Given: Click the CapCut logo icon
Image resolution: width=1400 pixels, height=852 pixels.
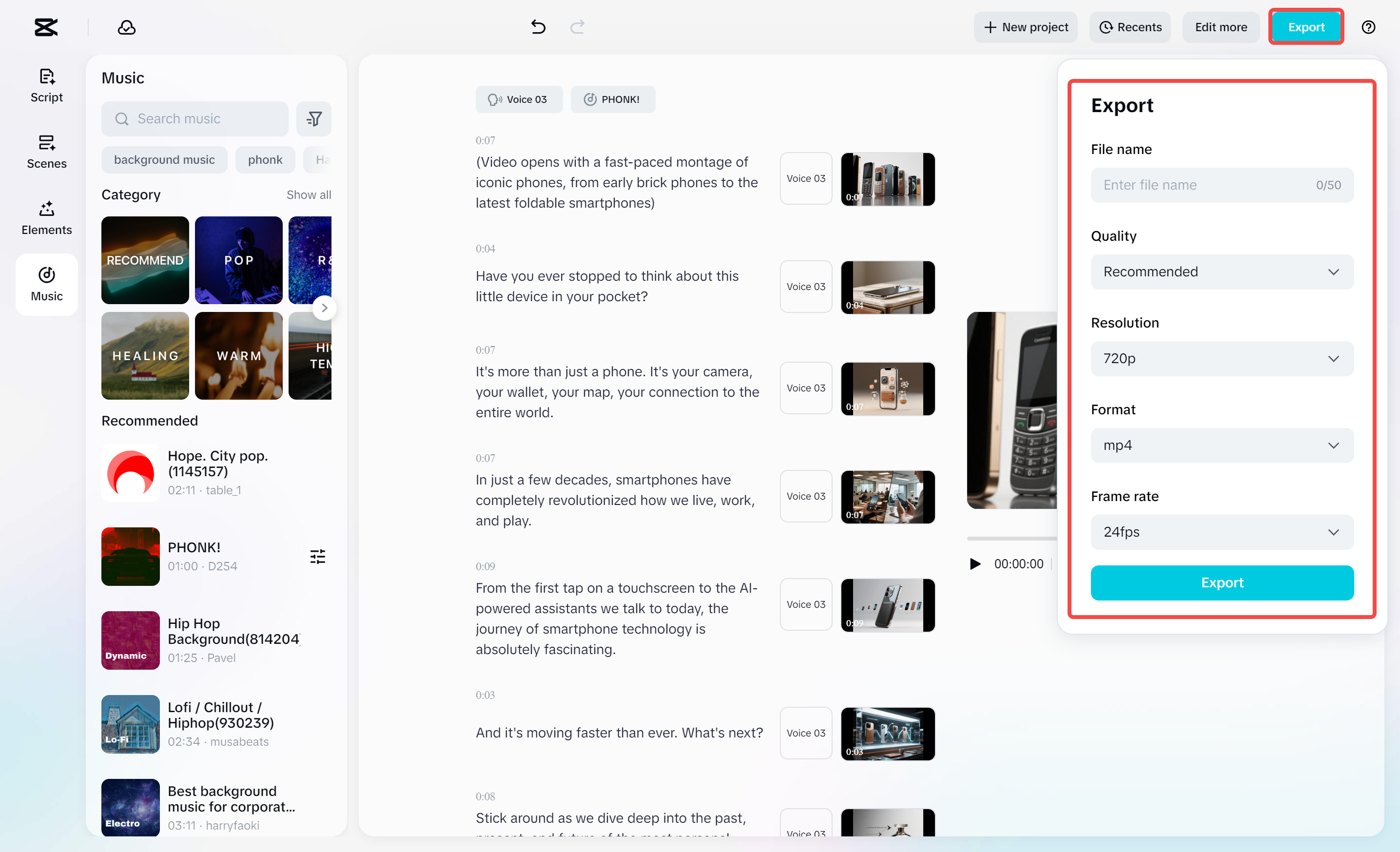Looking at the screenshot, I should 46,27.
